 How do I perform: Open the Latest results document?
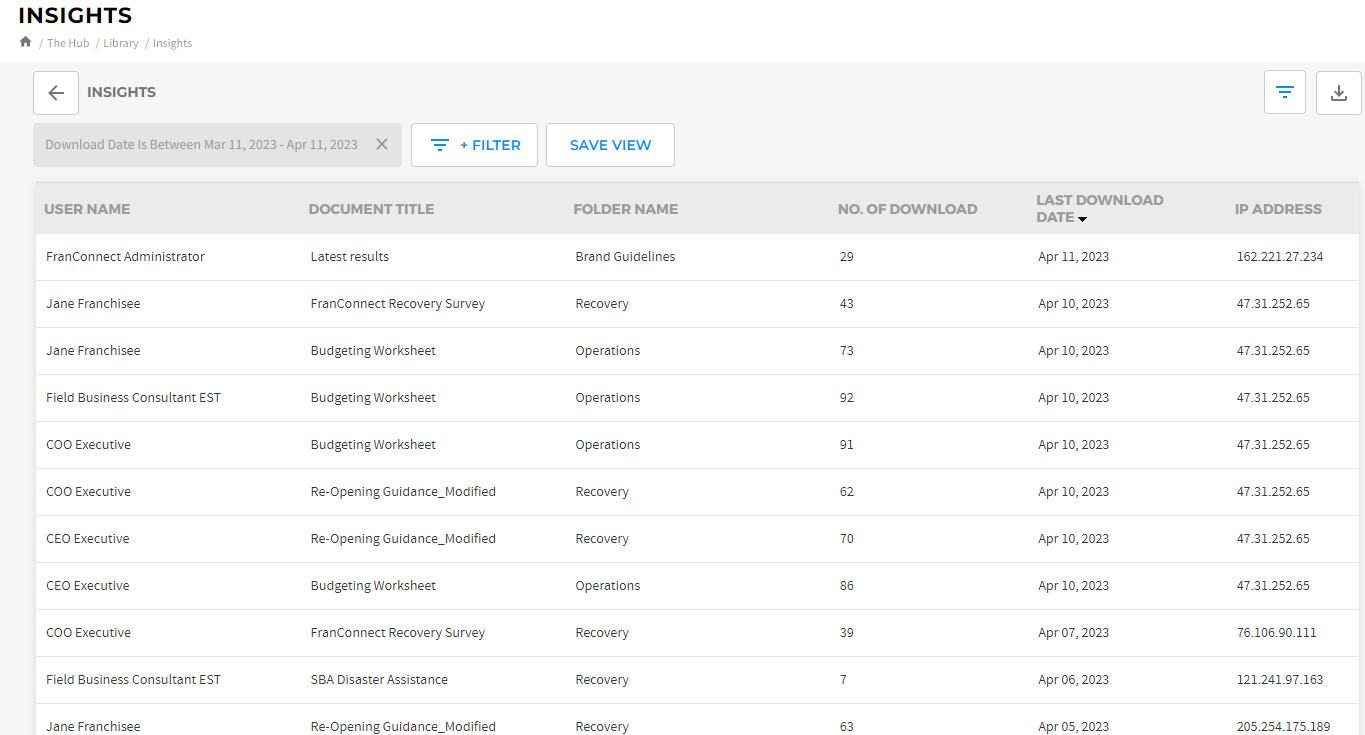pyautogui.click(x=350, y=257)
